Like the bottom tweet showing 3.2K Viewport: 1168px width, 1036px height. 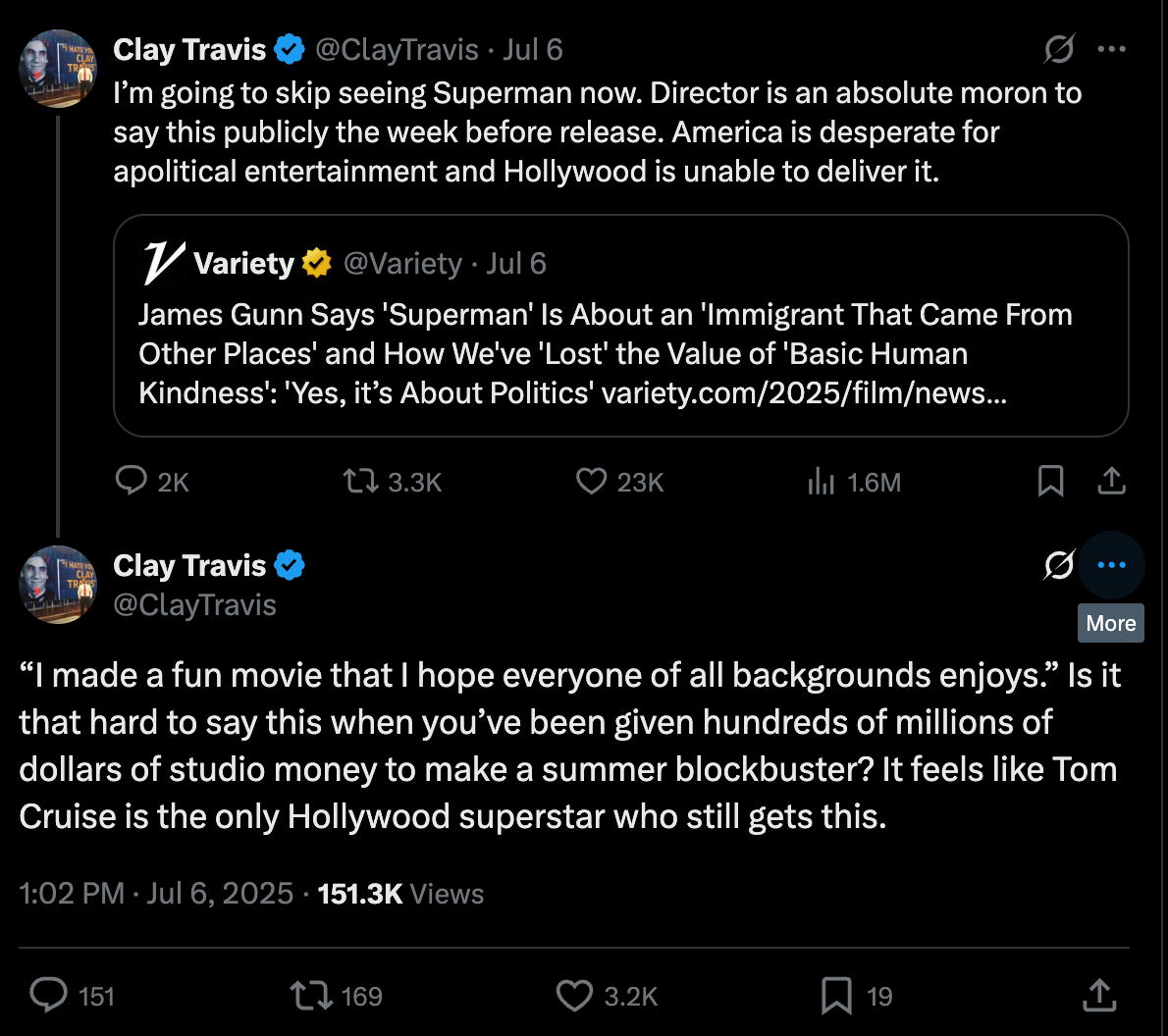[x=575, y=995]
